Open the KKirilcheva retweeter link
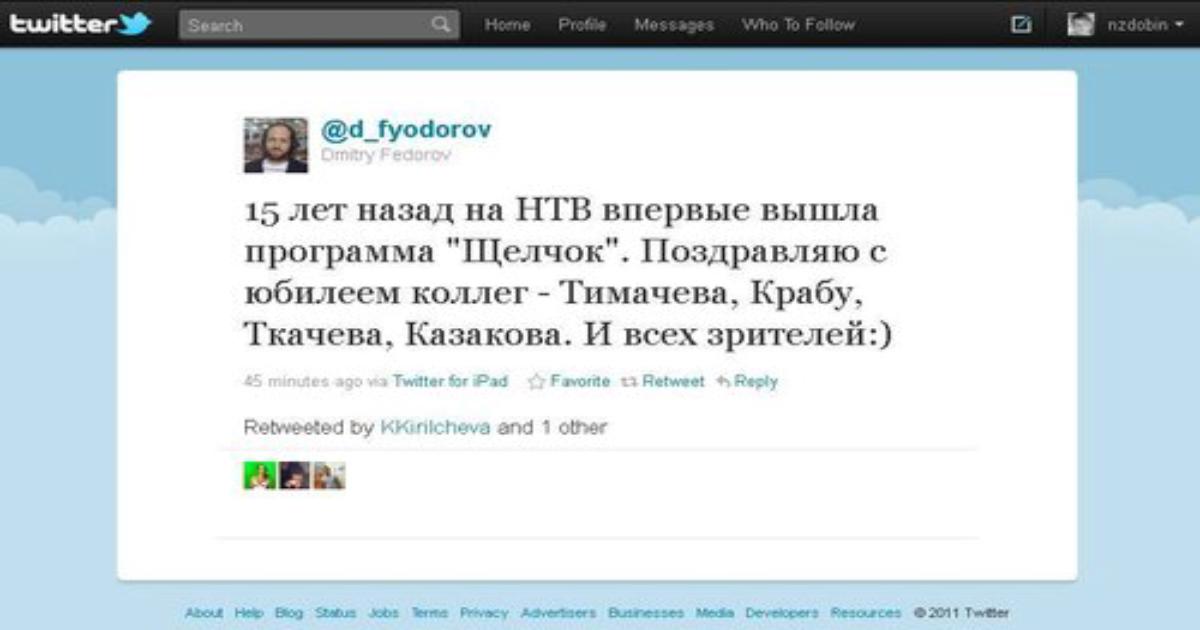This screenshot has width=1200, height=630. [435, 427]
